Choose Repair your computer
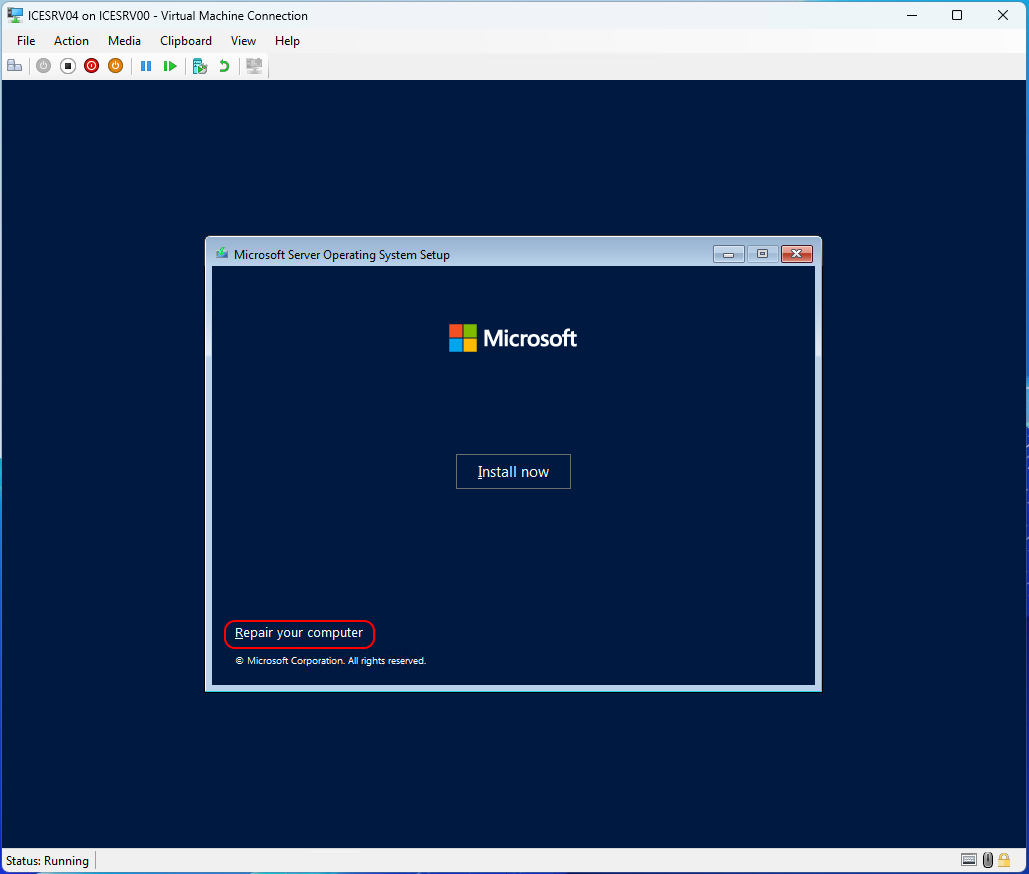Viewport: 1029px width, 874px height. click(299, 633)
